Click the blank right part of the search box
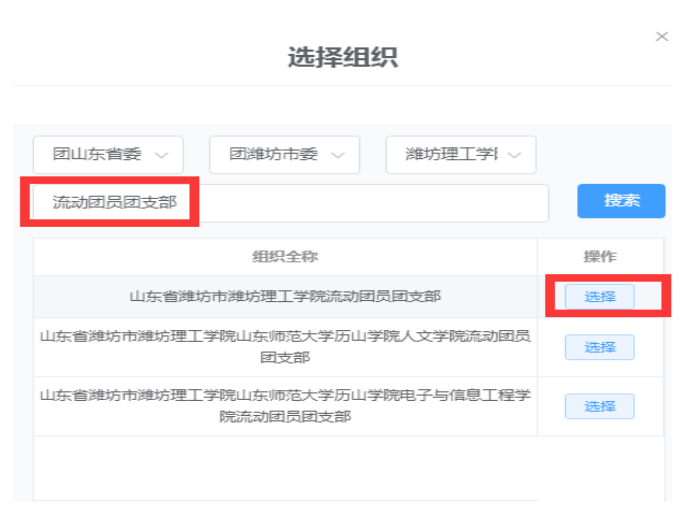This screenshot has height=514, width=680. pos(400,203)
